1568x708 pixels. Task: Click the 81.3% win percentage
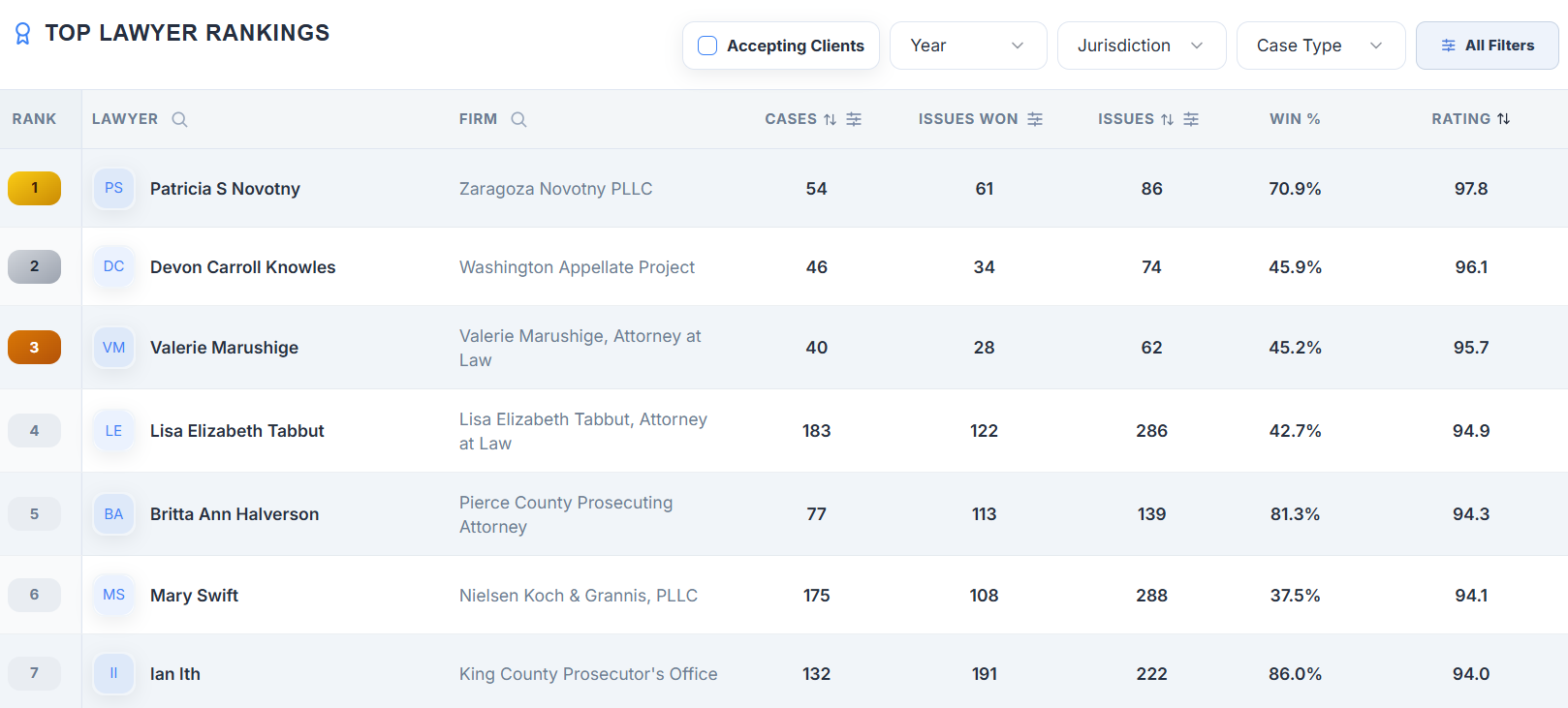pyautogui.click(x=1295, y=514)
